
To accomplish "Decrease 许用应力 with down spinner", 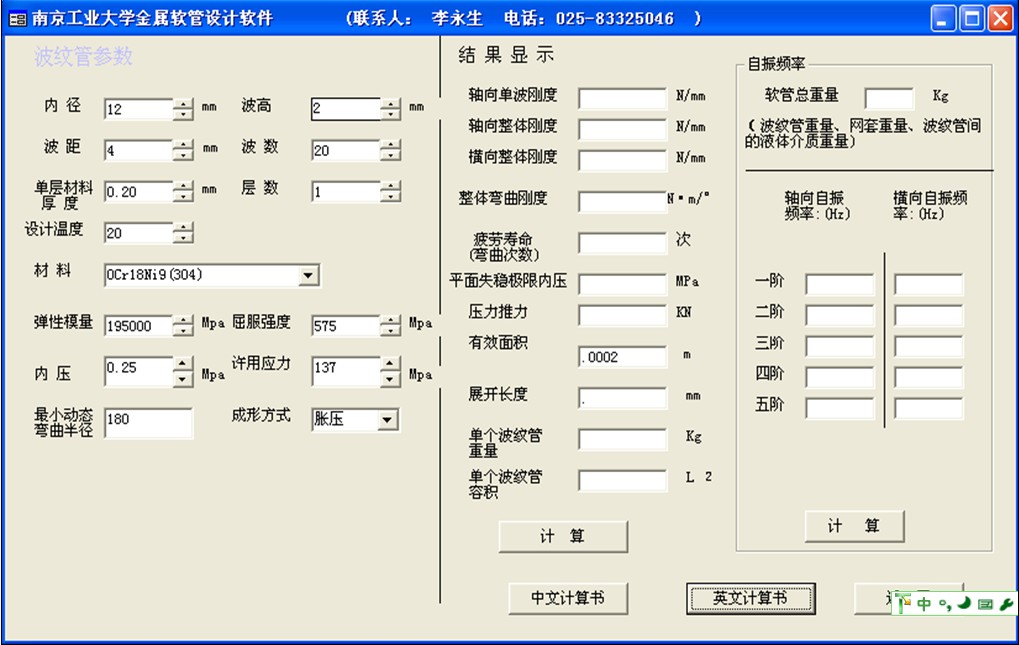I will click(x=391, y=380).
